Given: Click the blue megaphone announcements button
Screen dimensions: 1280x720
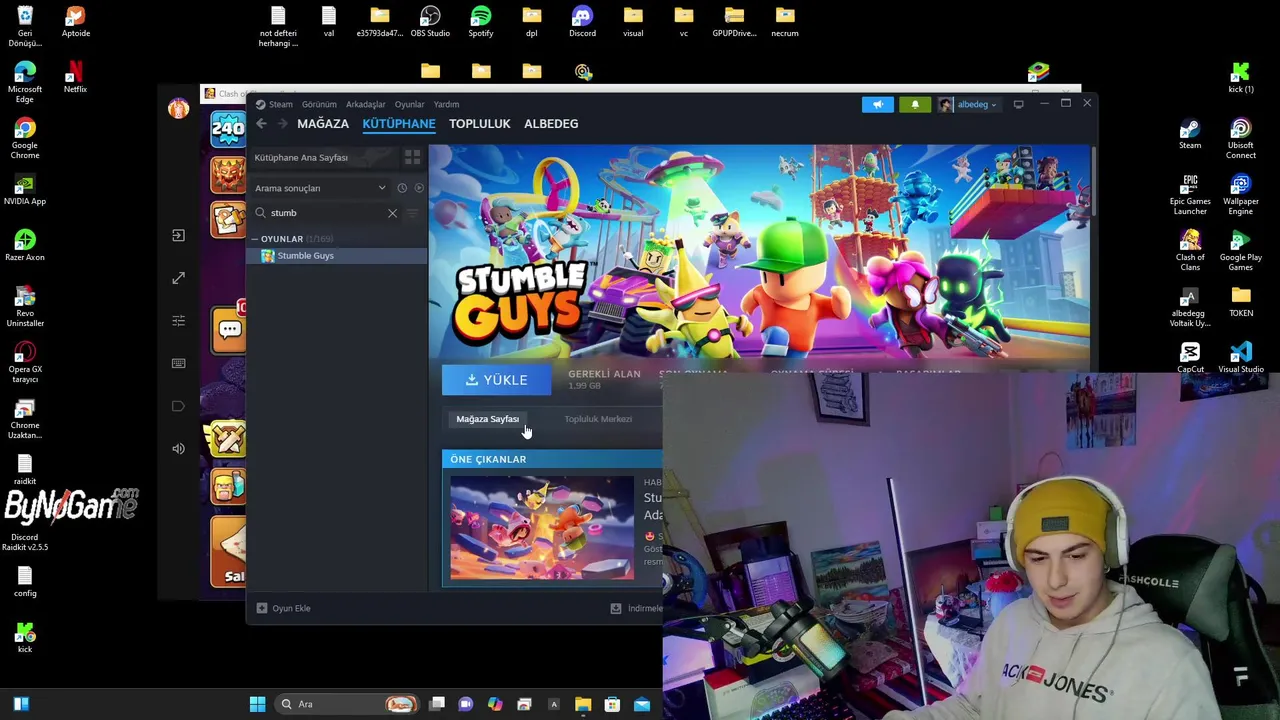Looking at the screenshot, I should point(878,104).
